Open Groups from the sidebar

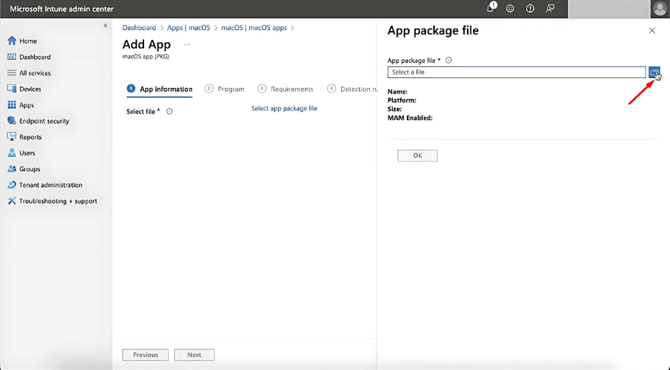point(29,169)
